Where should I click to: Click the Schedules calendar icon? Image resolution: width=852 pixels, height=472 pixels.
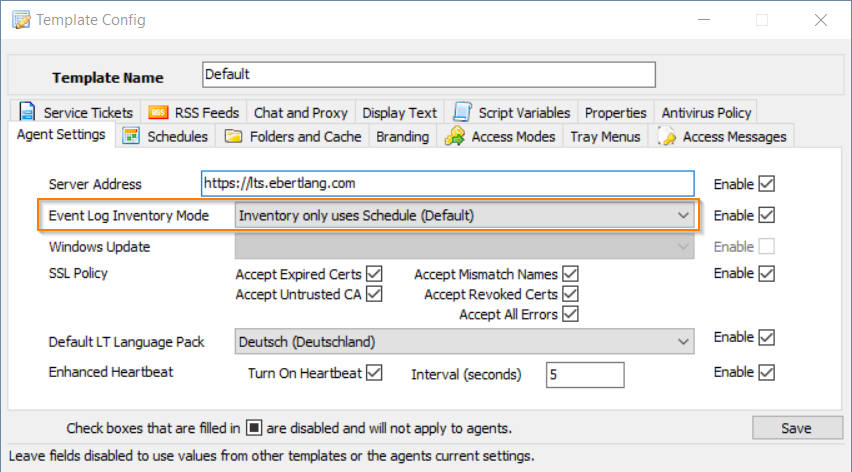(130, 137)
